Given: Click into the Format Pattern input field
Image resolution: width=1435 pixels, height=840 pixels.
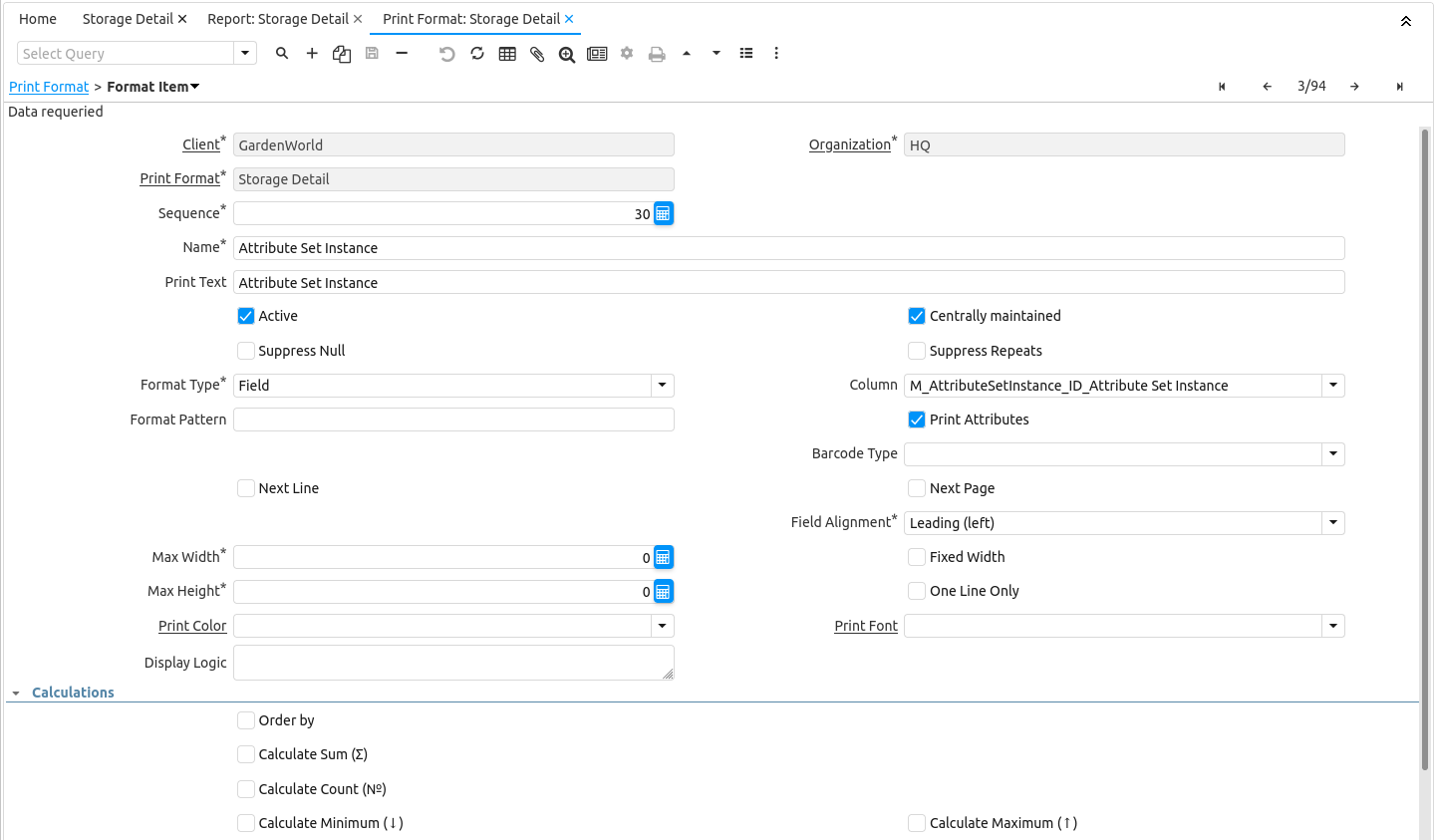Looking at the screenshot, I should (x=453, y=420).
